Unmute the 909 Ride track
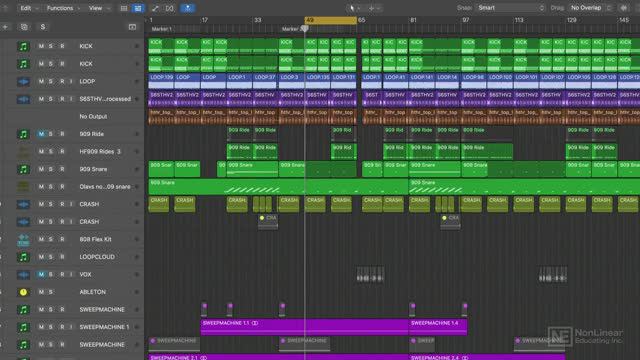Viewport: 640px width, 360px height. coord(41,134)
